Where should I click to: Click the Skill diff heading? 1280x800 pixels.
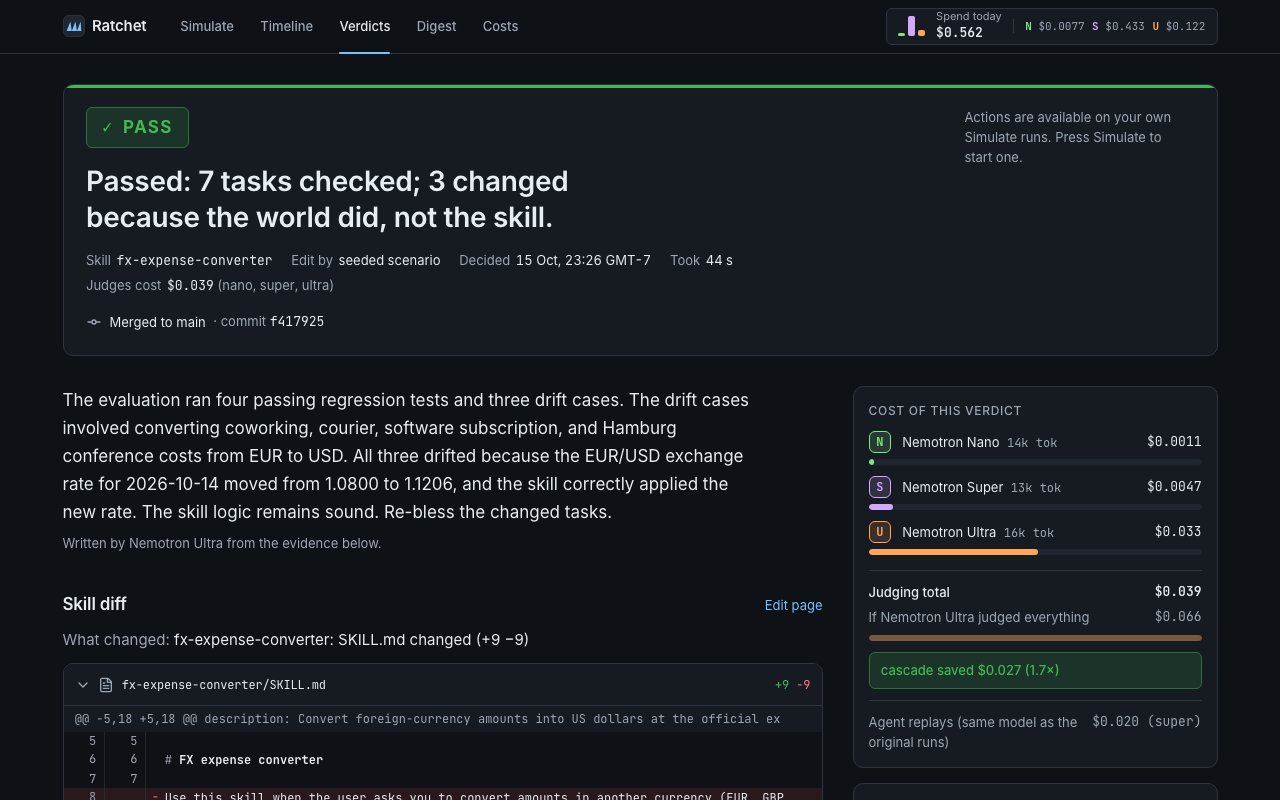point(95,604)
